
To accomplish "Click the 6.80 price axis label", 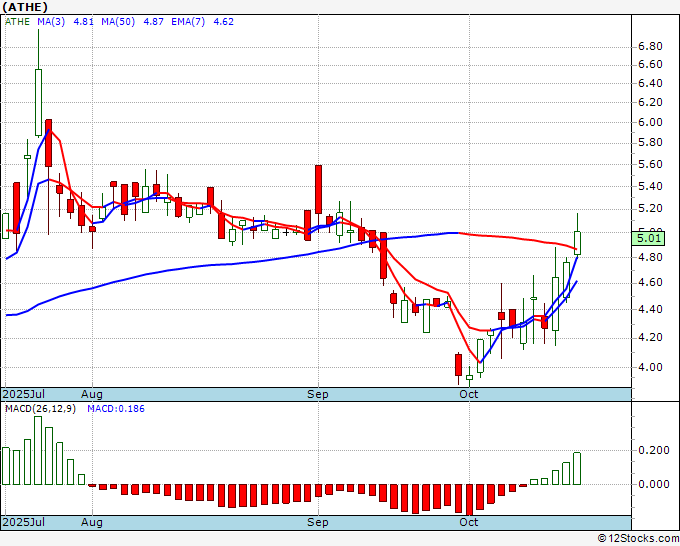I will coord(651,46).
